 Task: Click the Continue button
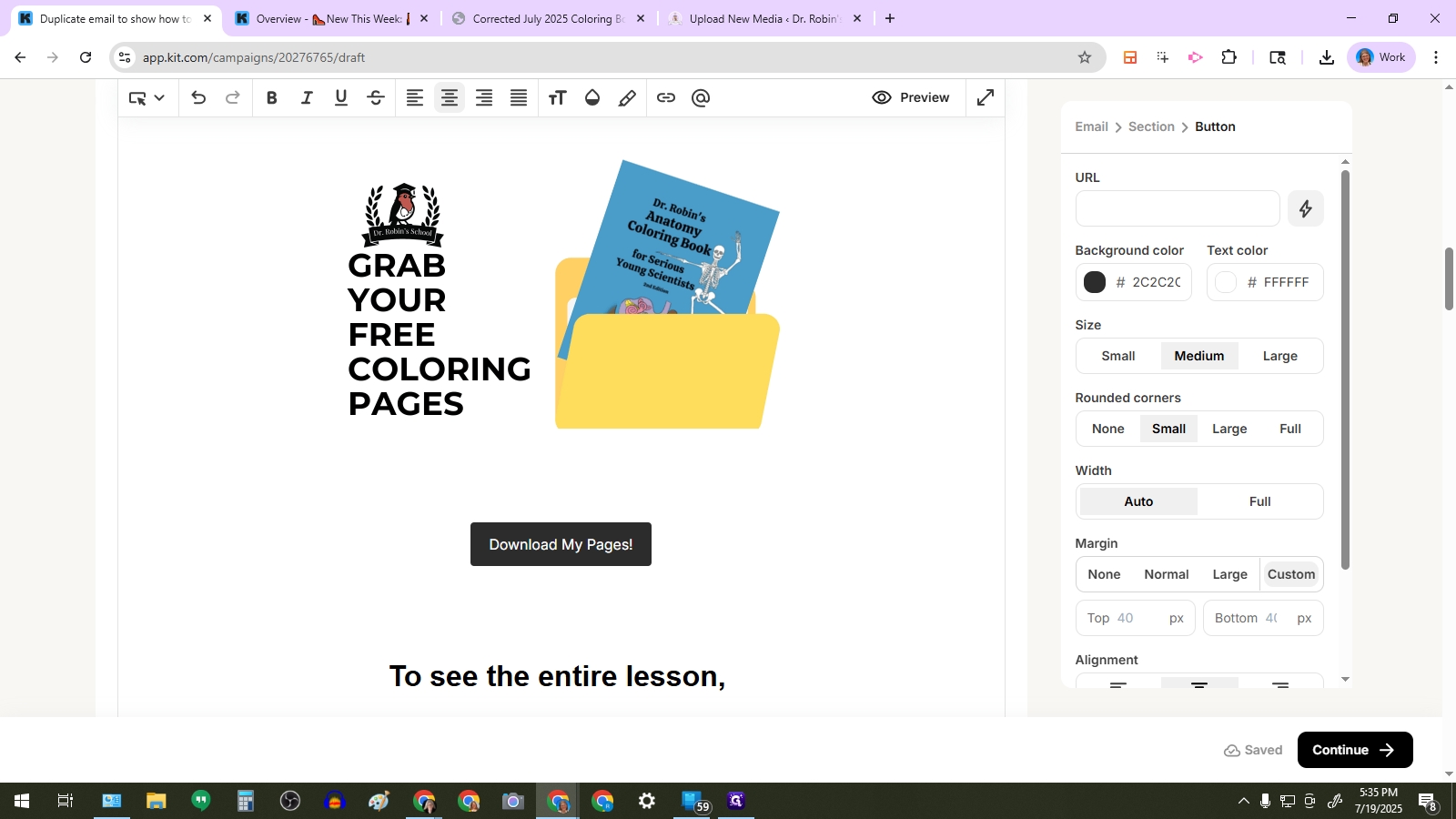[1354, 750]
